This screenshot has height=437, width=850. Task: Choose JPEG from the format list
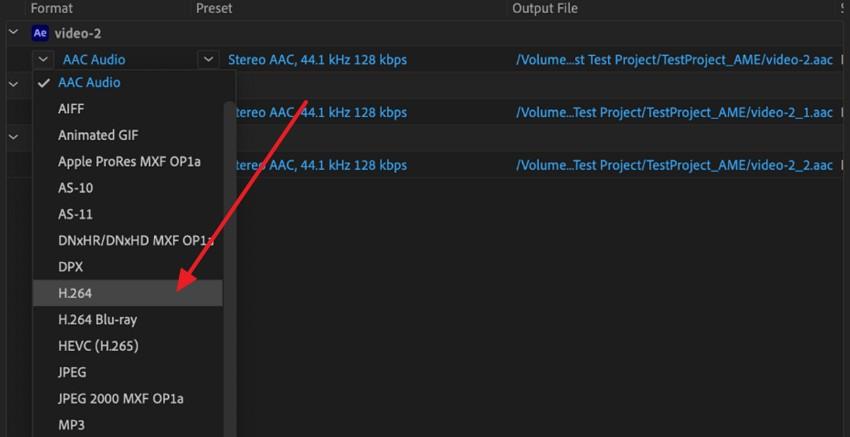pyautogui.click(x=128, y=372)
